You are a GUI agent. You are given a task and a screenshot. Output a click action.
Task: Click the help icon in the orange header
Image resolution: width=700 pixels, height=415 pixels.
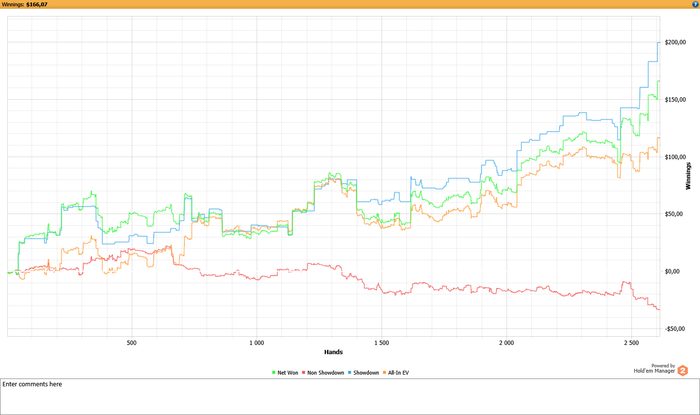(x=694, y=4)
